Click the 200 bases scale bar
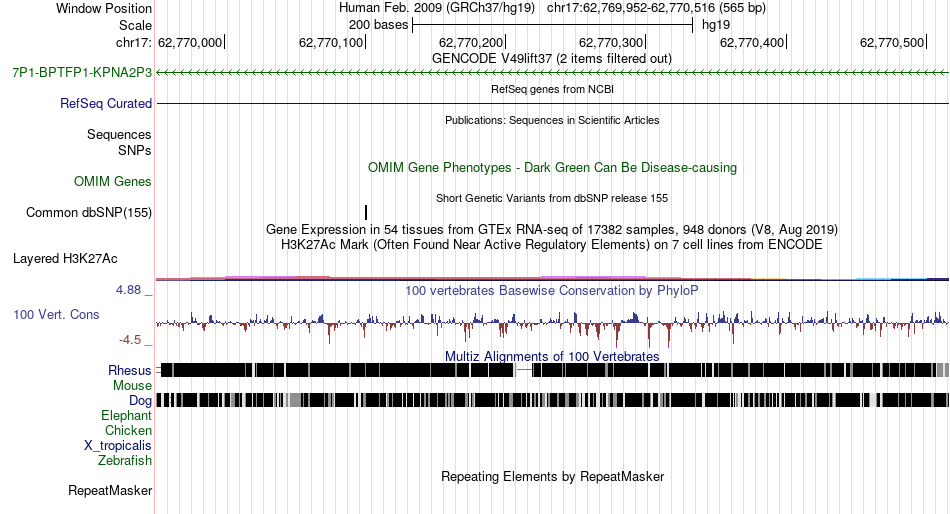 [552, 25]
